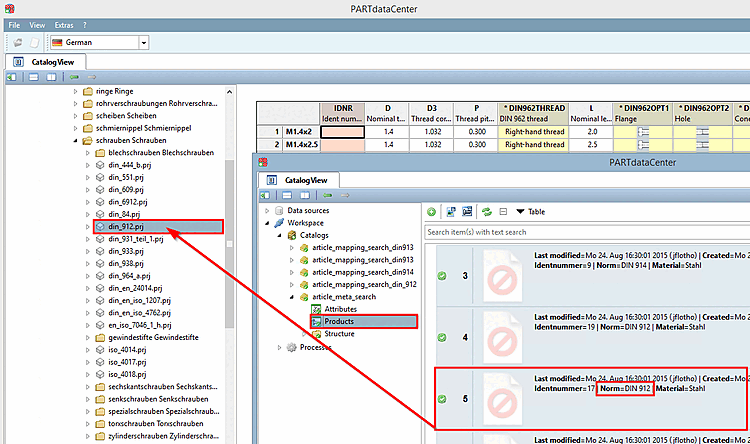Select Catalog View tab in back window
Viewport: 750px width, 444px height.
click(45, 62)
